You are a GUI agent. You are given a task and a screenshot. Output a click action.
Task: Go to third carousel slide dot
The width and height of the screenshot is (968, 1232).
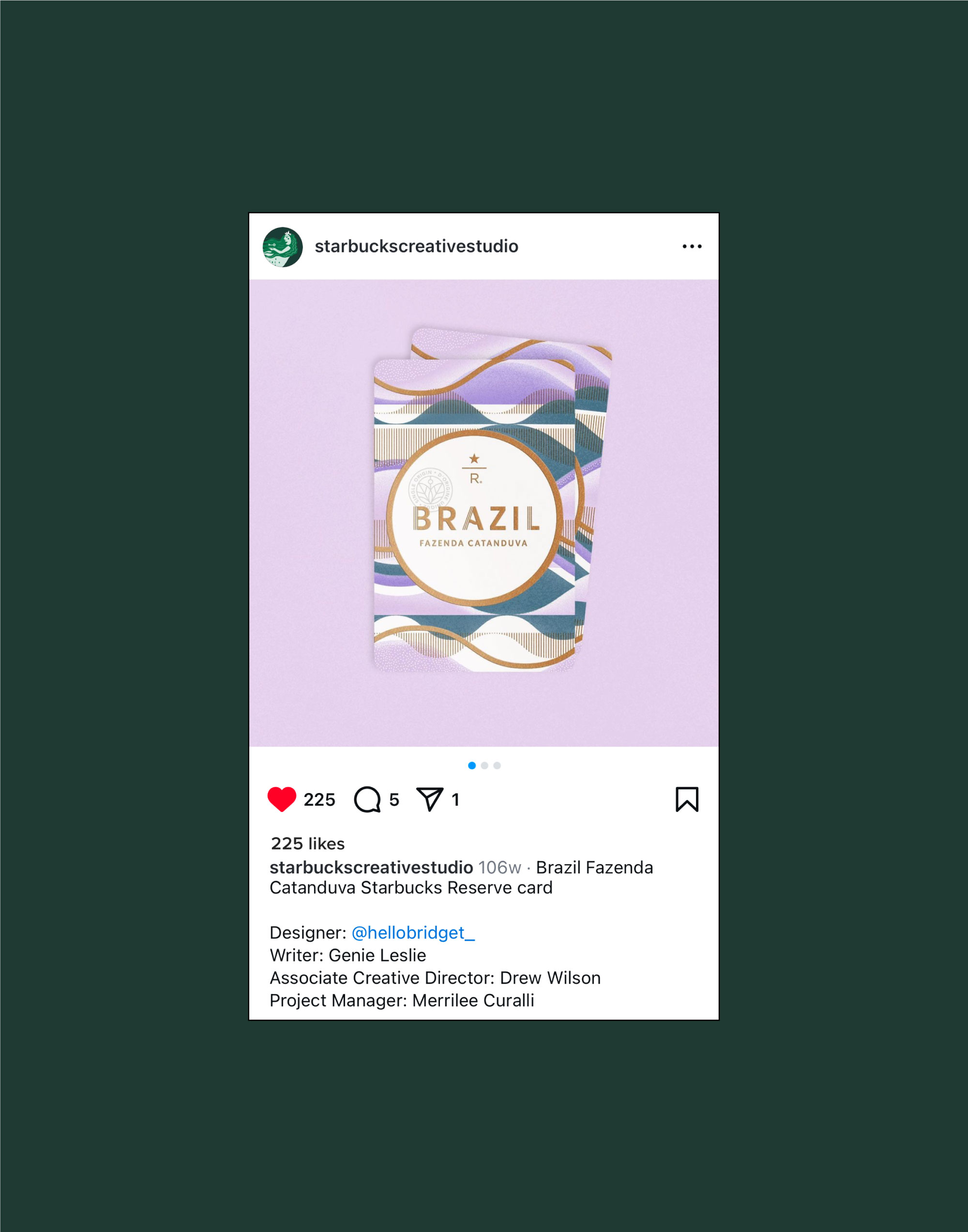(x=497, y=766)
